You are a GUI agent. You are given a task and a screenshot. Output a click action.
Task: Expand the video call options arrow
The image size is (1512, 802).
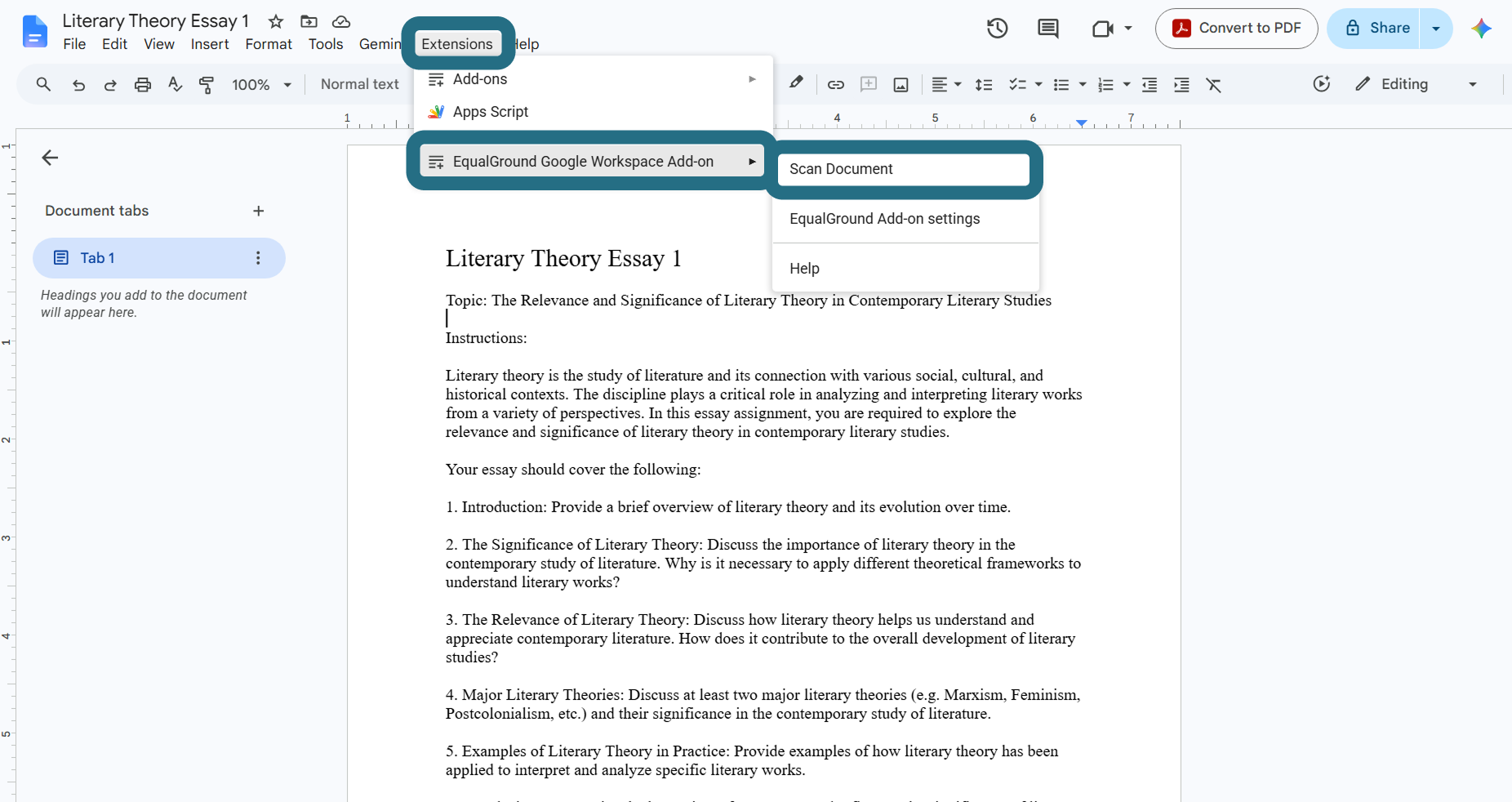[x=1128, y=29]
